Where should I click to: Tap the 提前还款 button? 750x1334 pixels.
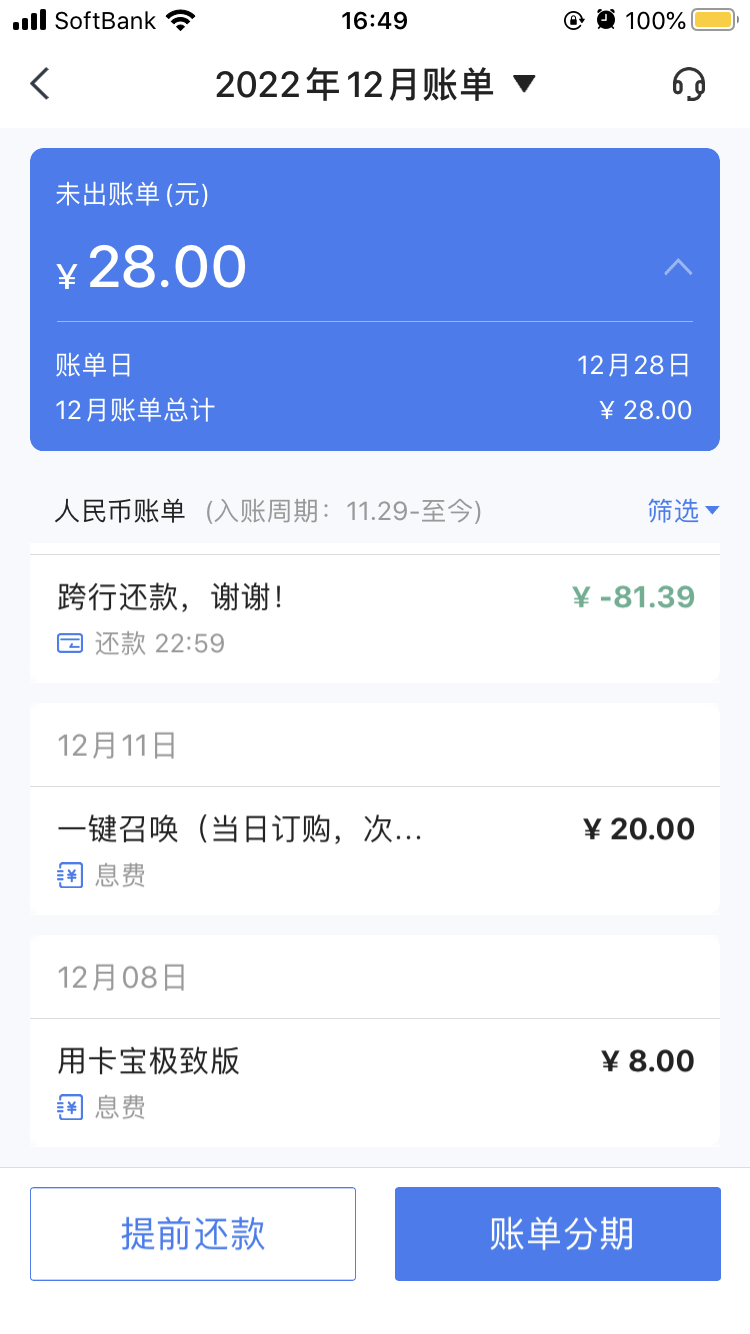(193, 1234)
